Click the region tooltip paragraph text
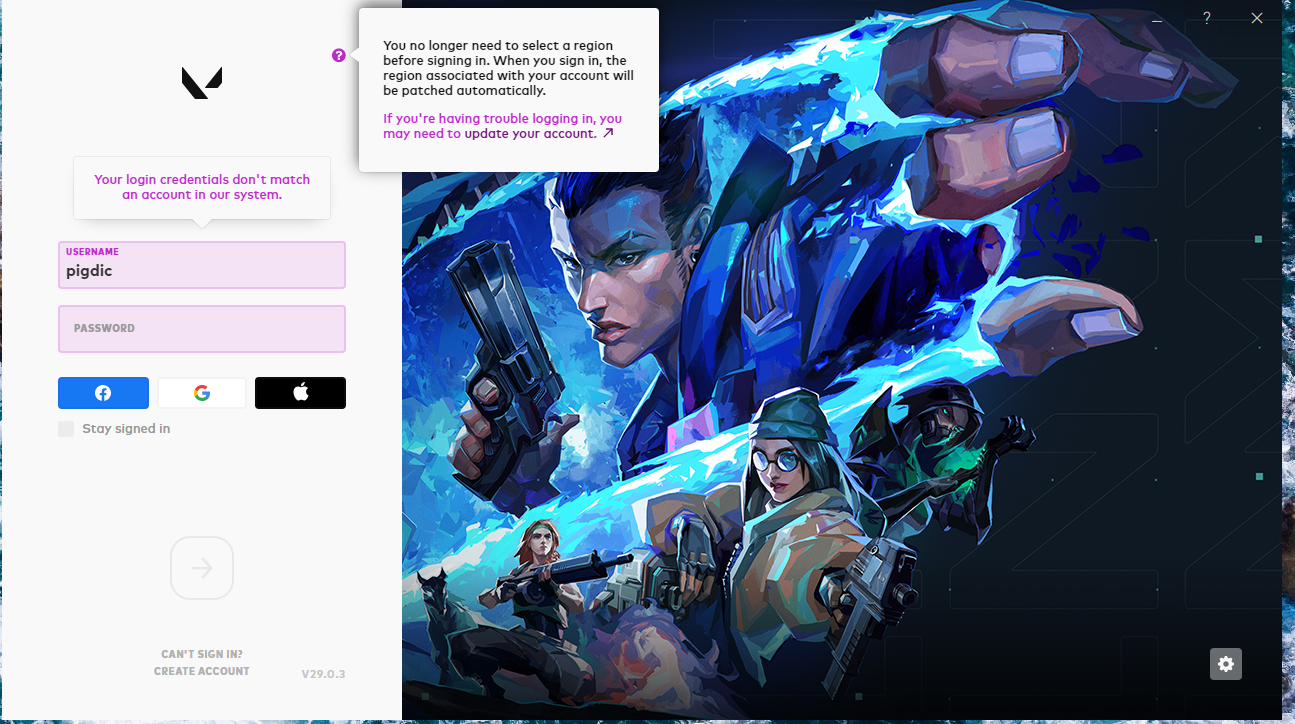 508,68
